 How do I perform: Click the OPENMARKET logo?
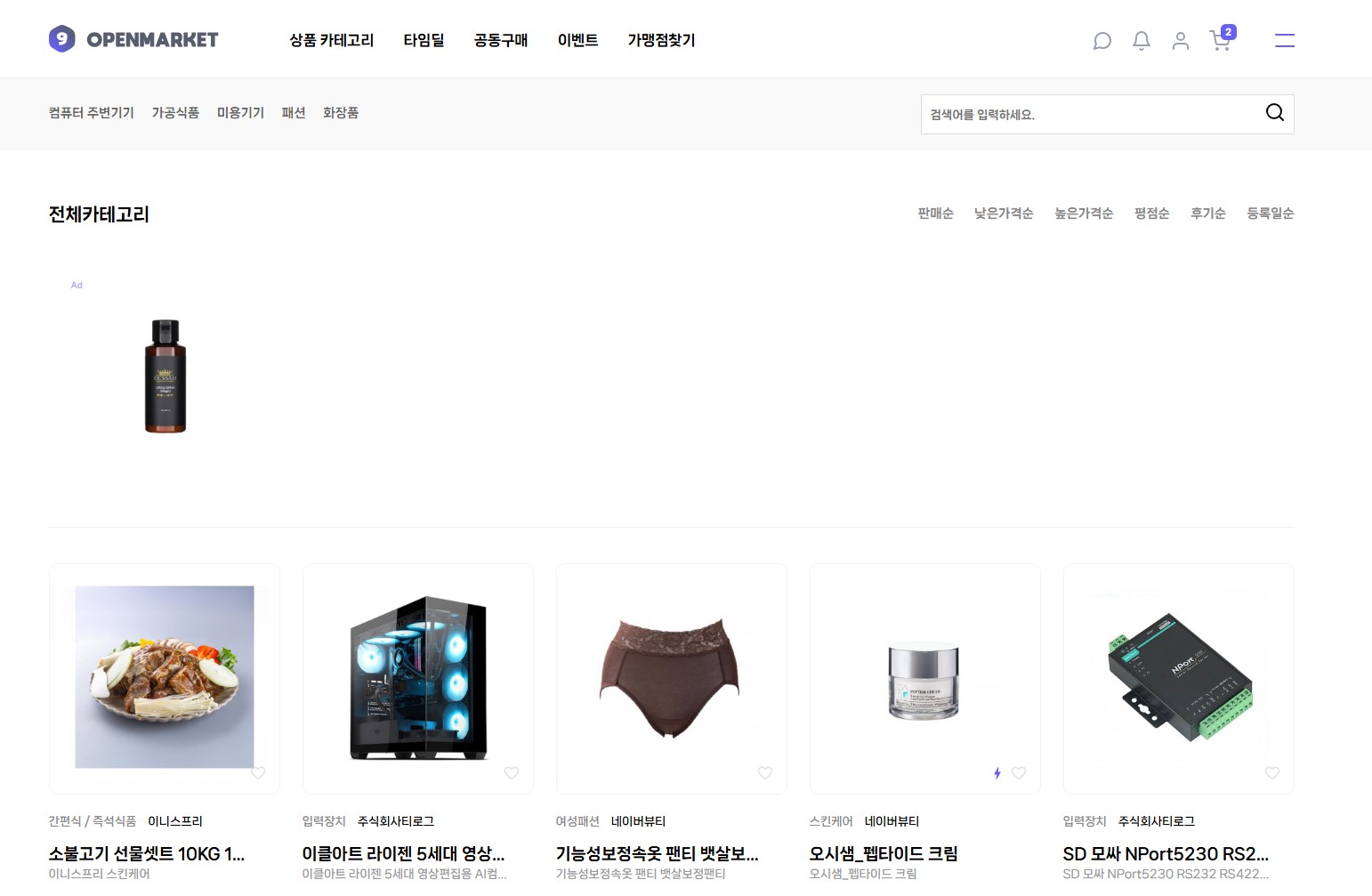[133, 39]
